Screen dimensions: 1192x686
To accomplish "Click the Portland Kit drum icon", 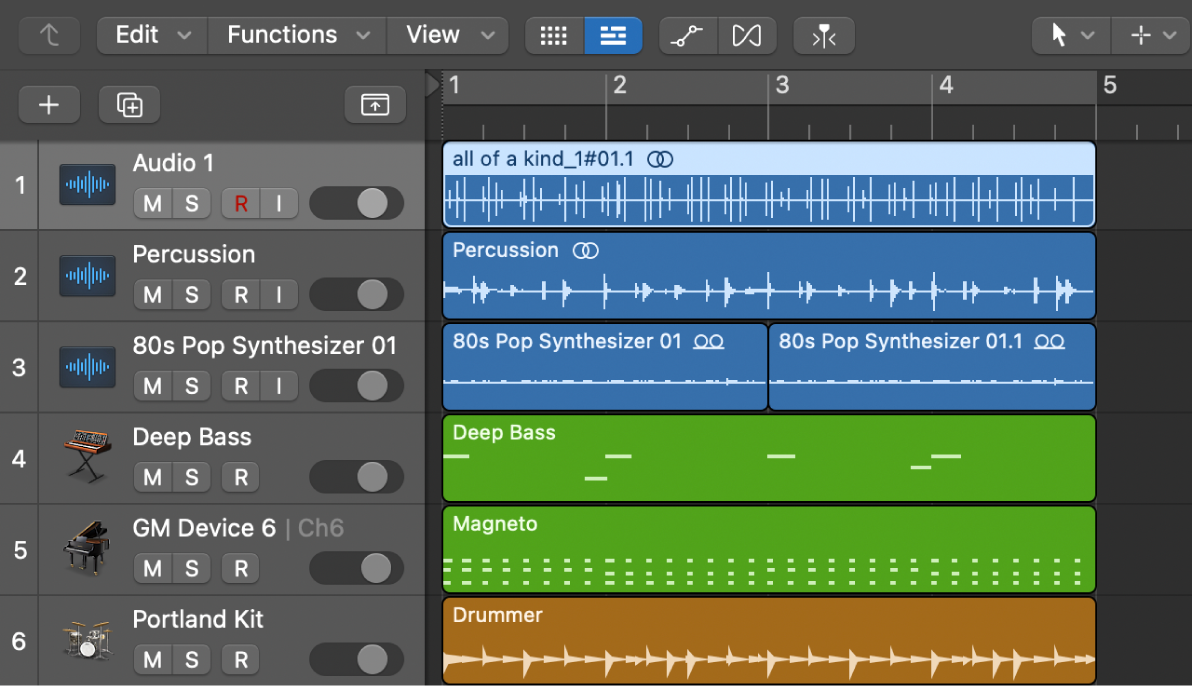I will click(87, 639).
